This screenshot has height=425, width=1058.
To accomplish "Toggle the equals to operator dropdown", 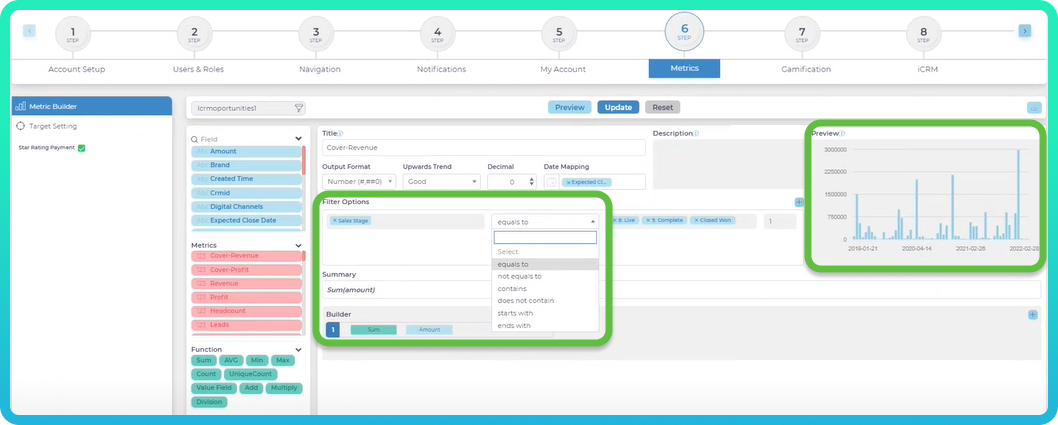I will 545,221.
